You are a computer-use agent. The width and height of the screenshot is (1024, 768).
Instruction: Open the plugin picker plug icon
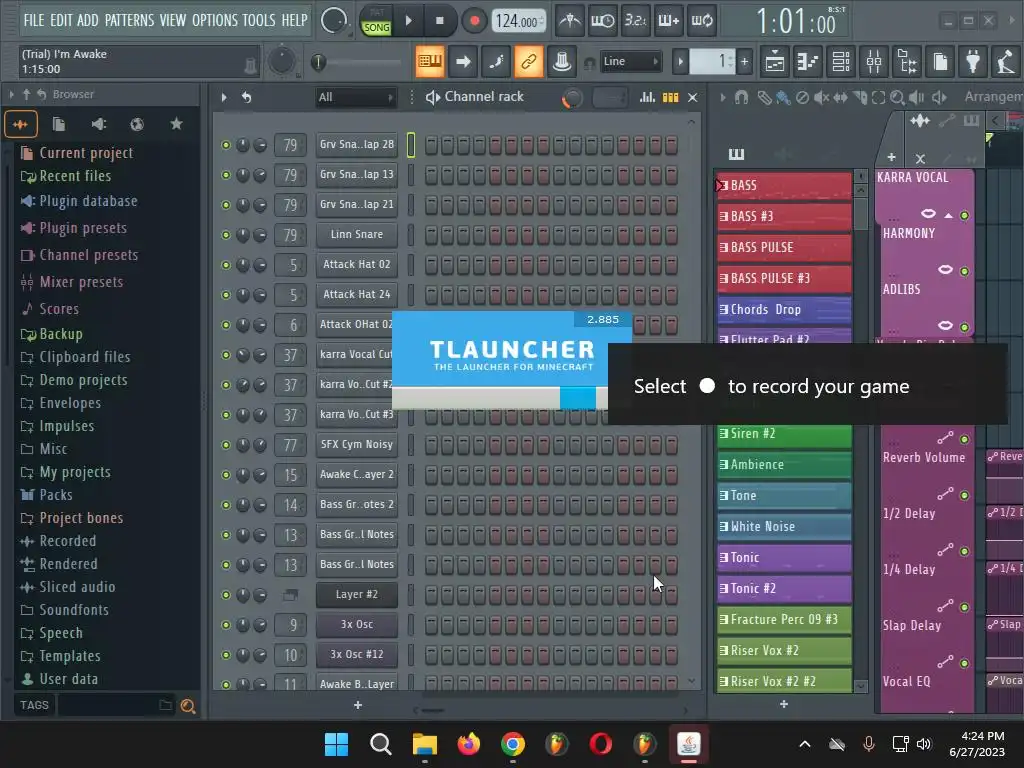click(x=973, y=62)
